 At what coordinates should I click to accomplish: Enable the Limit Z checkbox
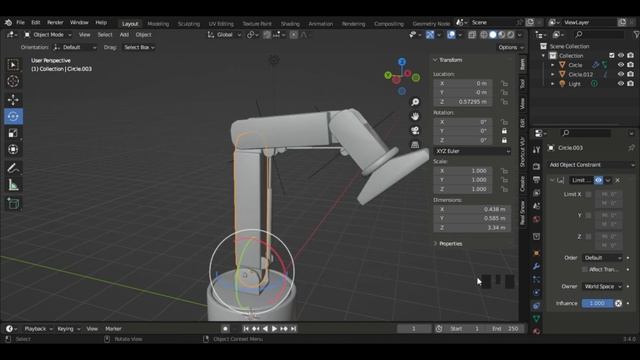click(588, 236)
